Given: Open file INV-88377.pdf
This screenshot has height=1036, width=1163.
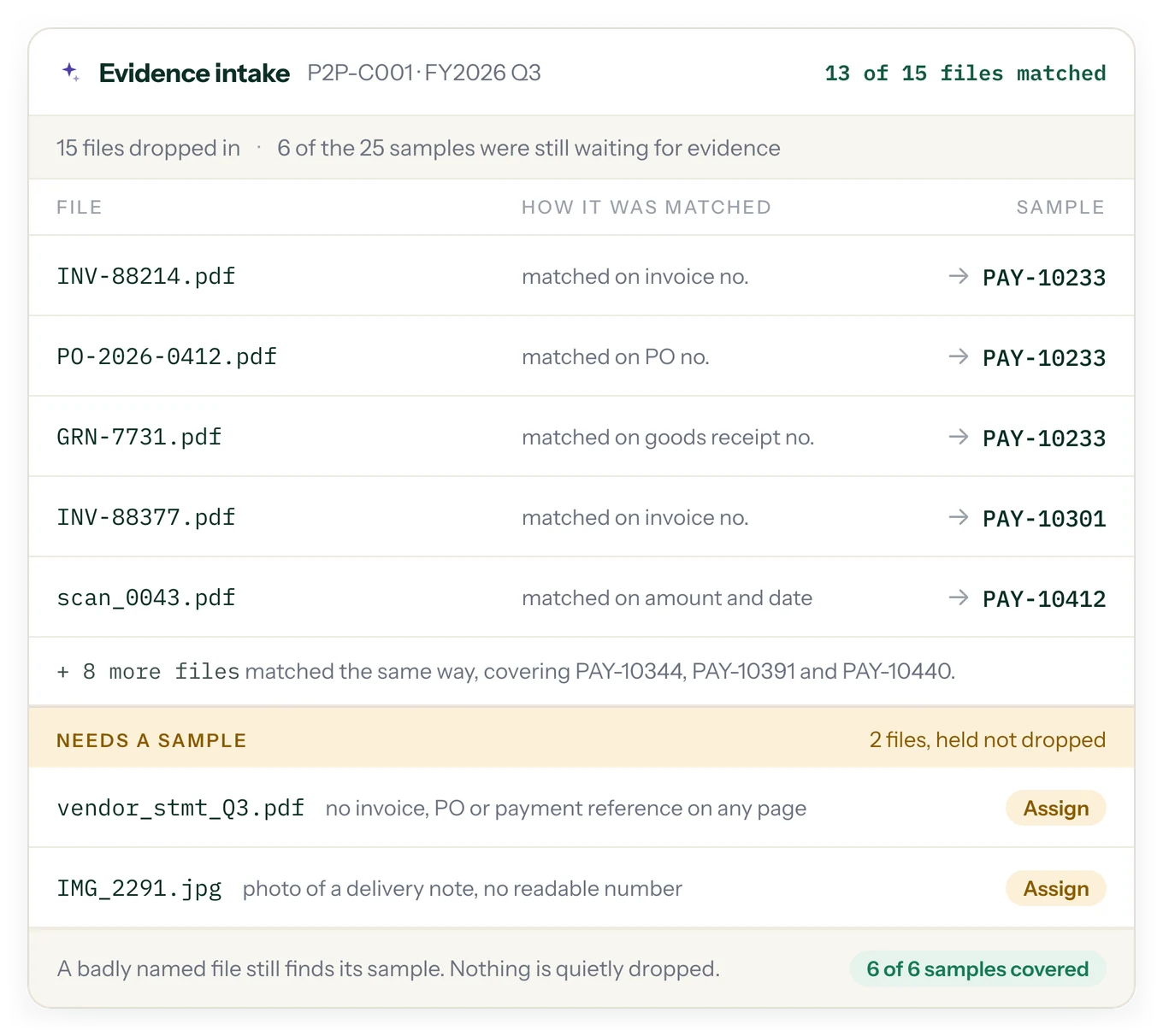Looking at the screenshot, I should [x=146, y=517].
